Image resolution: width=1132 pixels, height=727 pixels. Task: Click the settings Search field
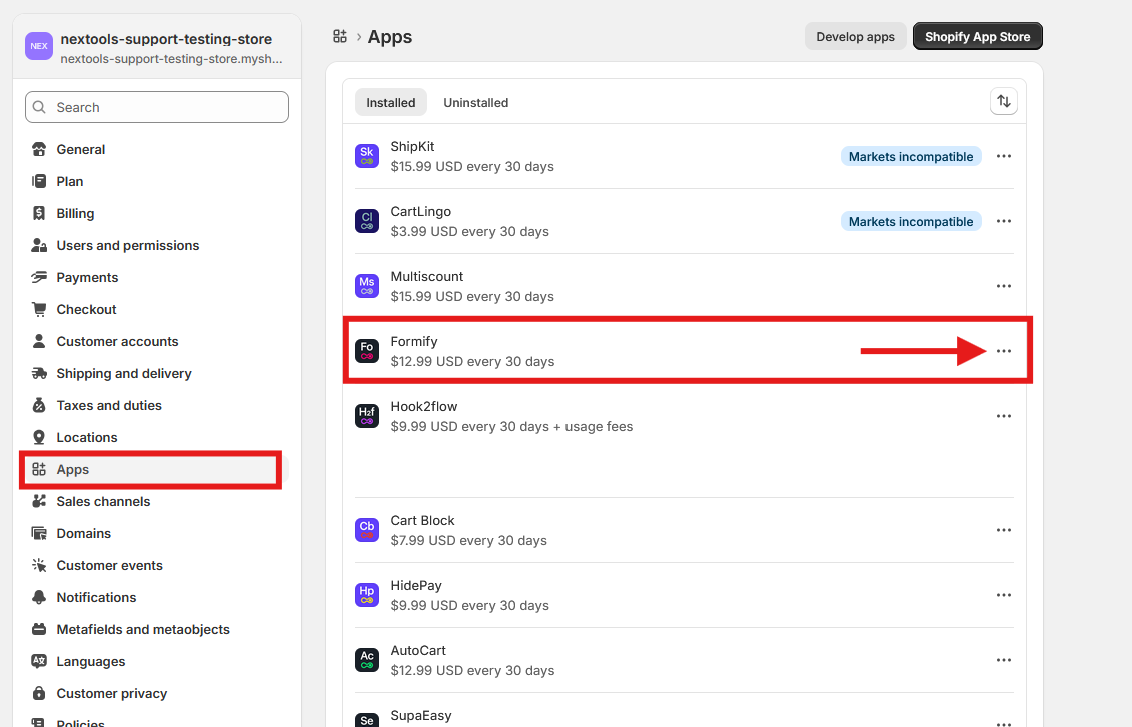click(157, 107)
